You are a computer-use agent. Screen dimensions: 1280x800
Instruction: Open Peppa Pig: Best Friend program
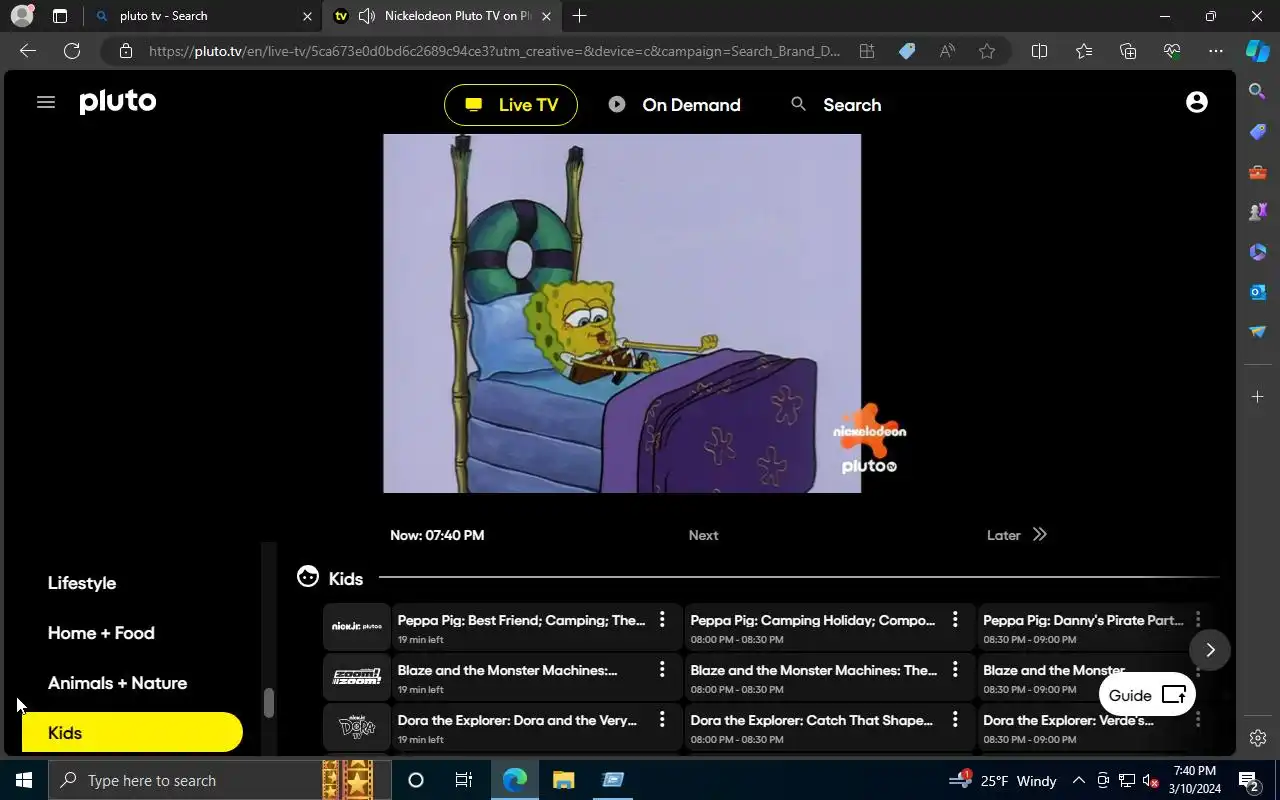[x=521, y=628]
